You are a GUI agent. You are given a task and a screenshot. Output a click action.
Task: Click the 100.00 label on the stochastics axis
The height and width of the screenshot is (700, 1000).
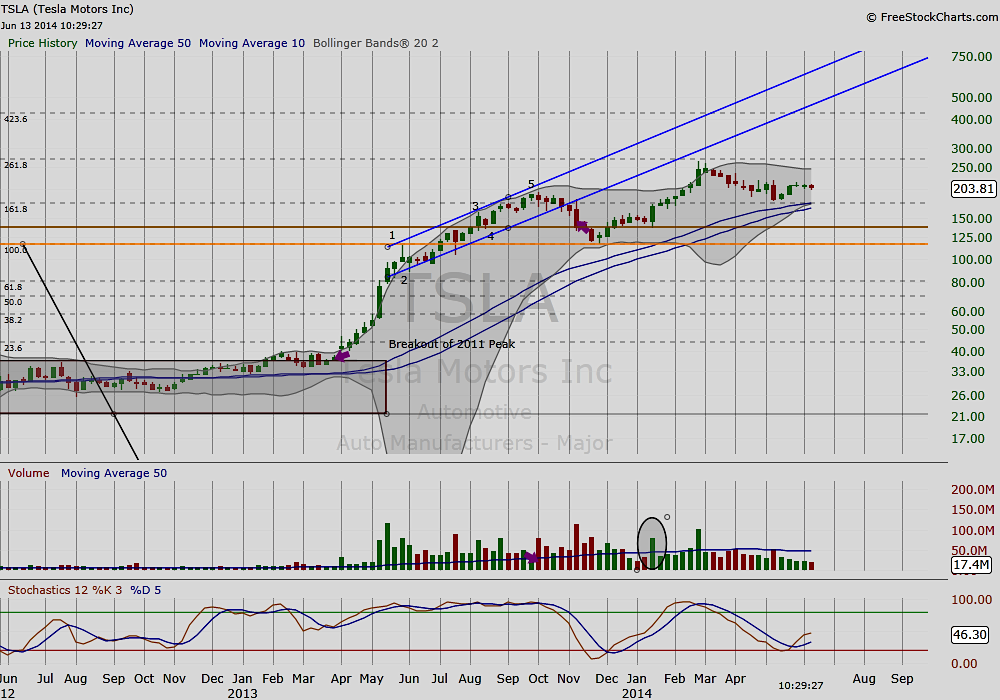(971, 600)
